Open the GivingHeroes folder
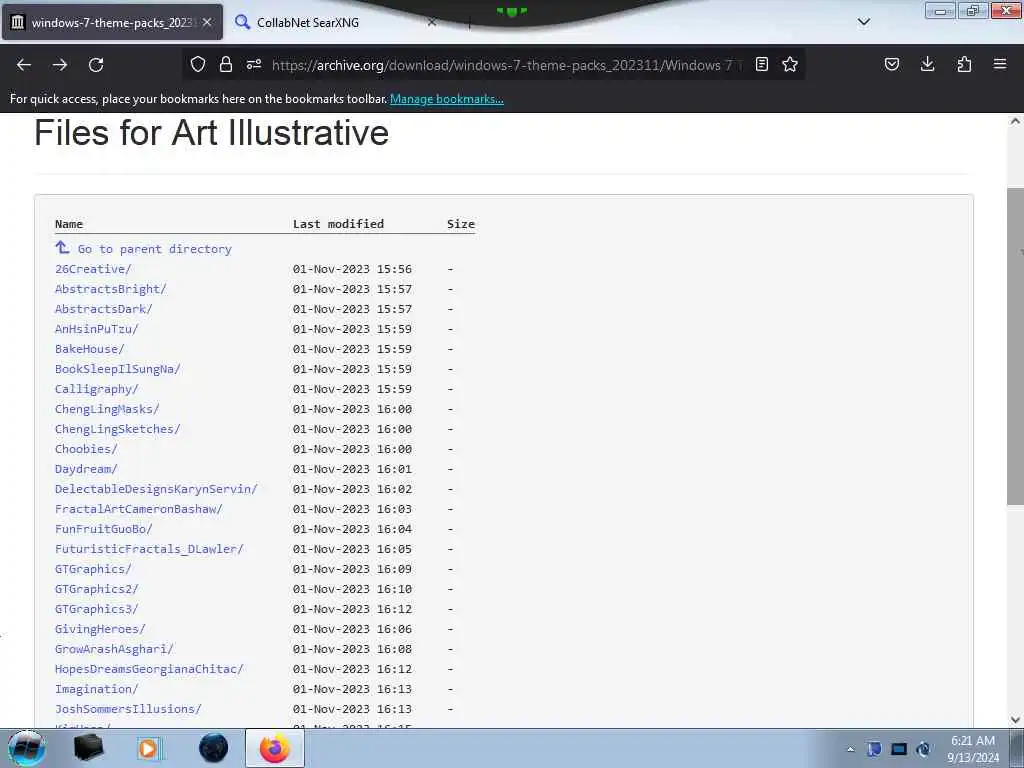The height and width of the screenshot is (768, 1024). (100, 629)
